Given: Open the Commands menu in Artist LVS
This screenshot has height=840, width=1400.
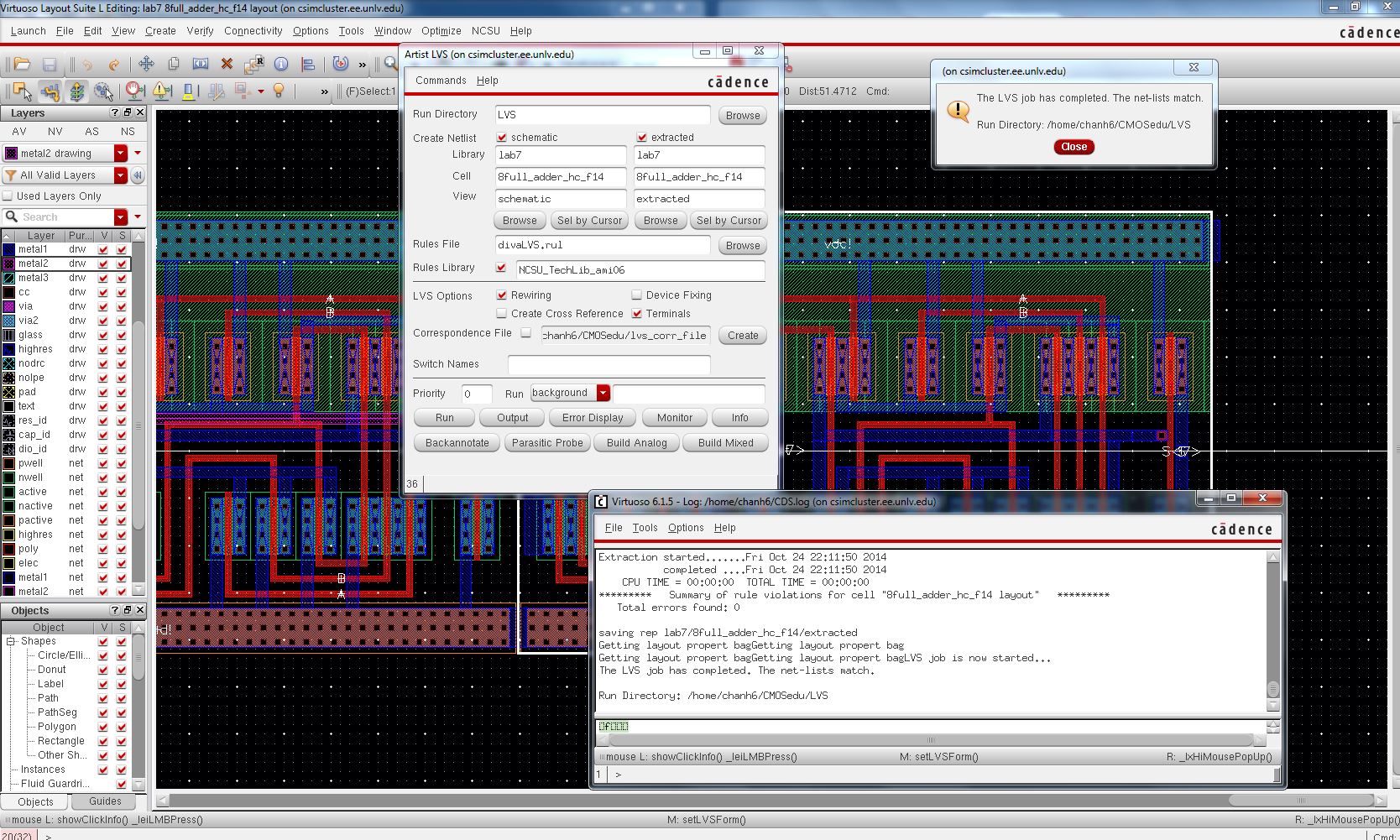Looking at the screenshot, I should pos(440,81).
